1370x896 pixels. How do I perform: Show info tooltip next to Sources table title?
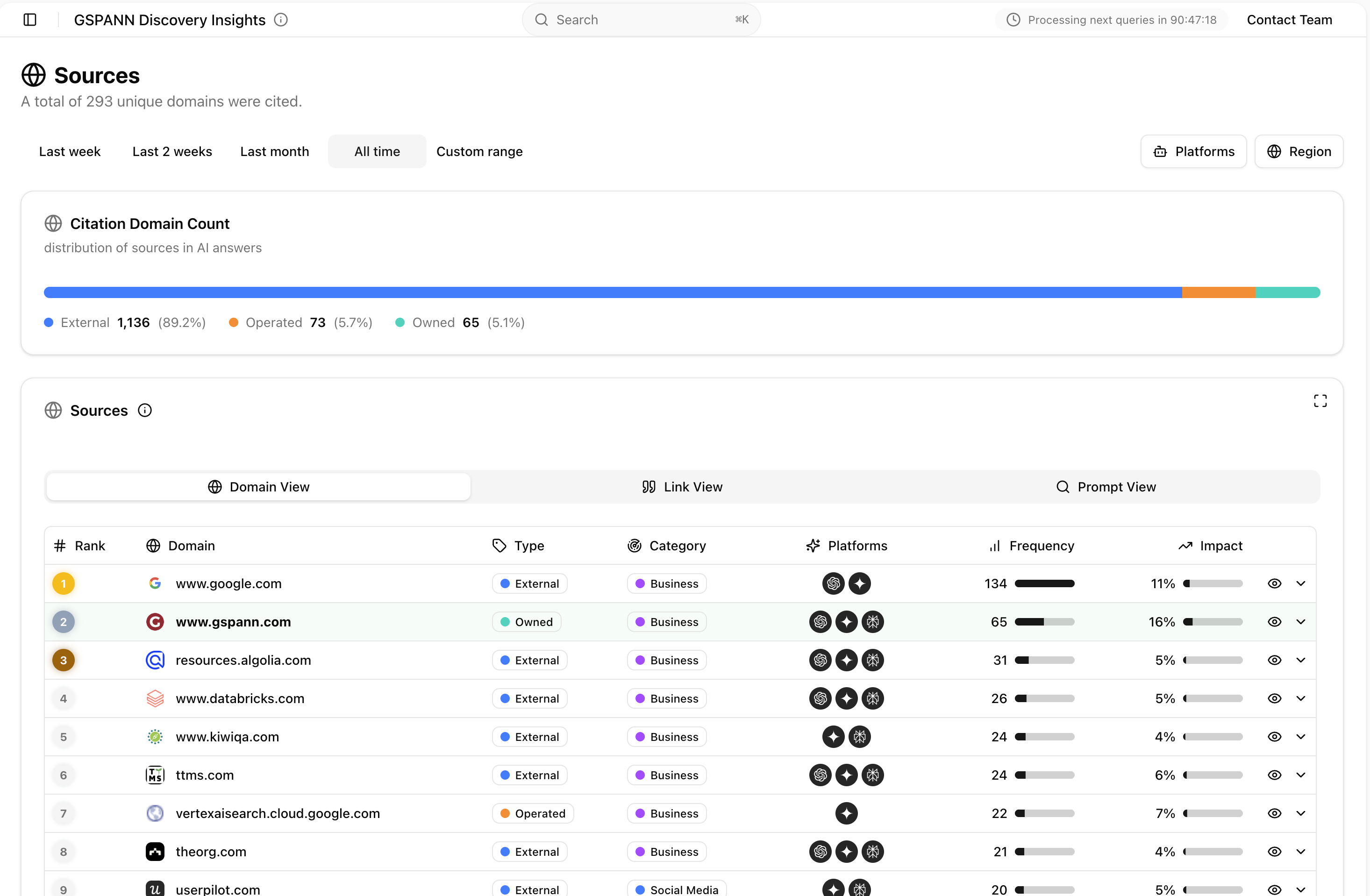pos(144,410)
